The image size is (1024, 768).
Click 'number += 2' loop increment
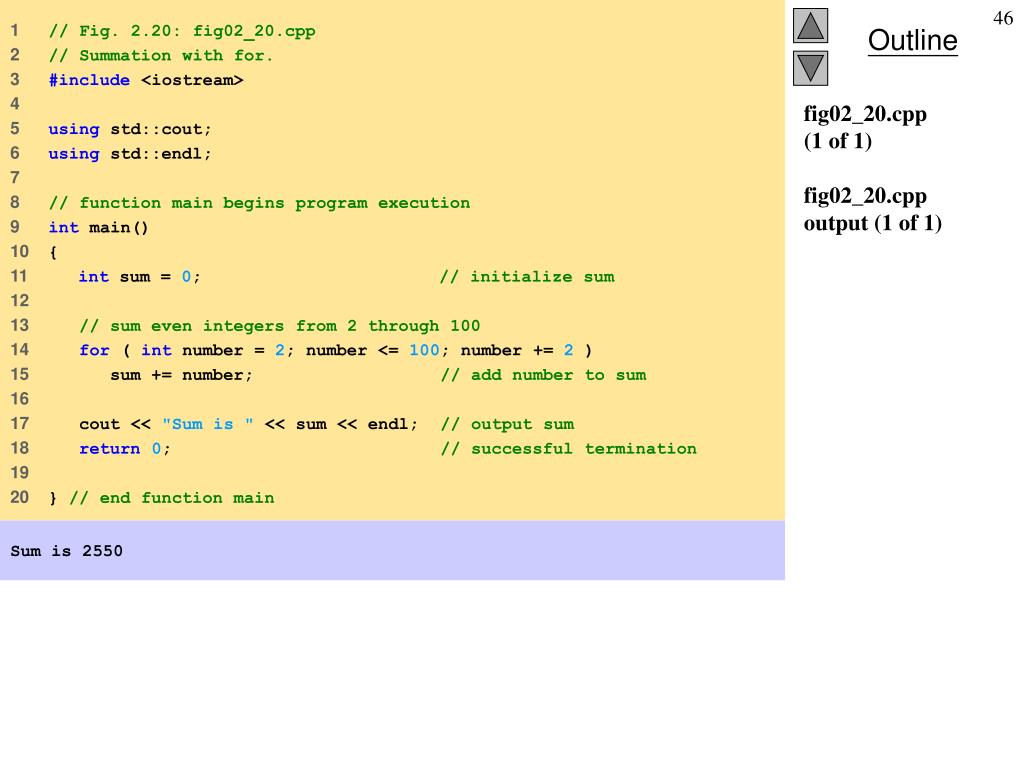tap(517, 350)
